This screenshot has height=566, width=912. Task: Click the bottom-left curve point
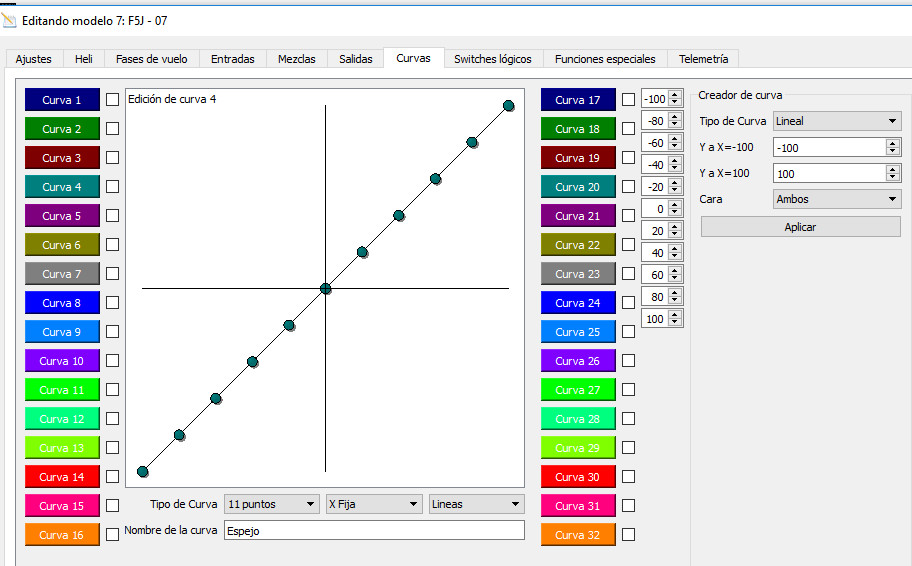point(143,471)
